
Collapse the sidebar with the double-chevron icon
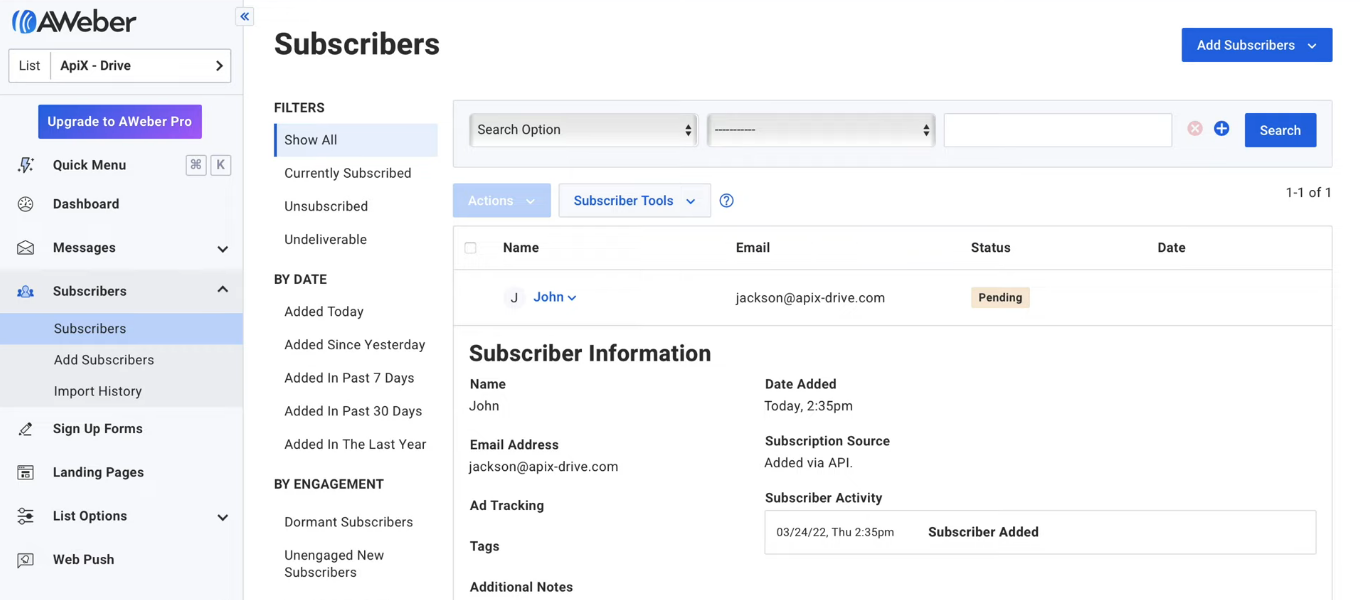(x=244, y=16)
